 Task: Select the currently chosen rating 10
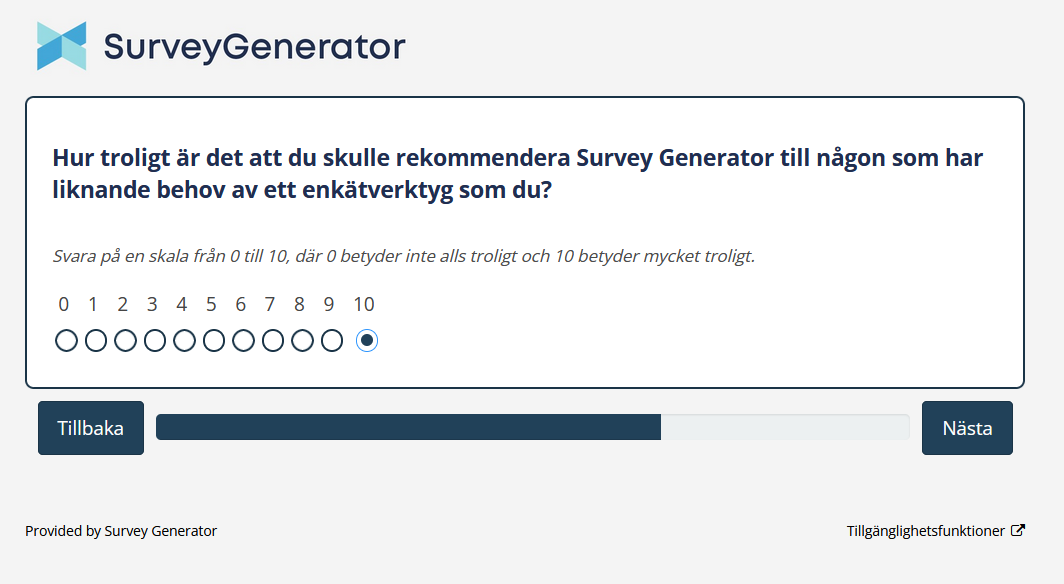[367, 340]
